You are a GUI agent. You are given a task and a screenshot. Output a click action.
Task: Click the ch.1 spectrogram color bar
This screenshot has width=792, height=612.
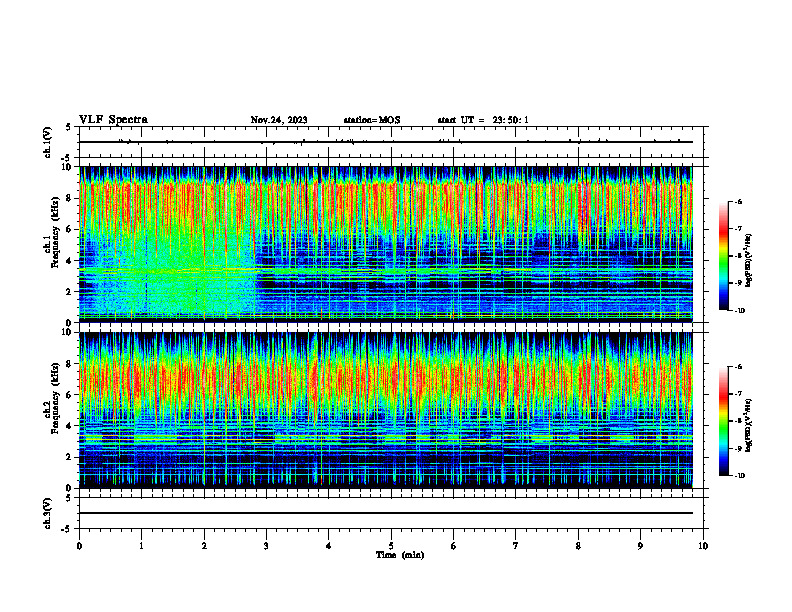pos(723,256)
